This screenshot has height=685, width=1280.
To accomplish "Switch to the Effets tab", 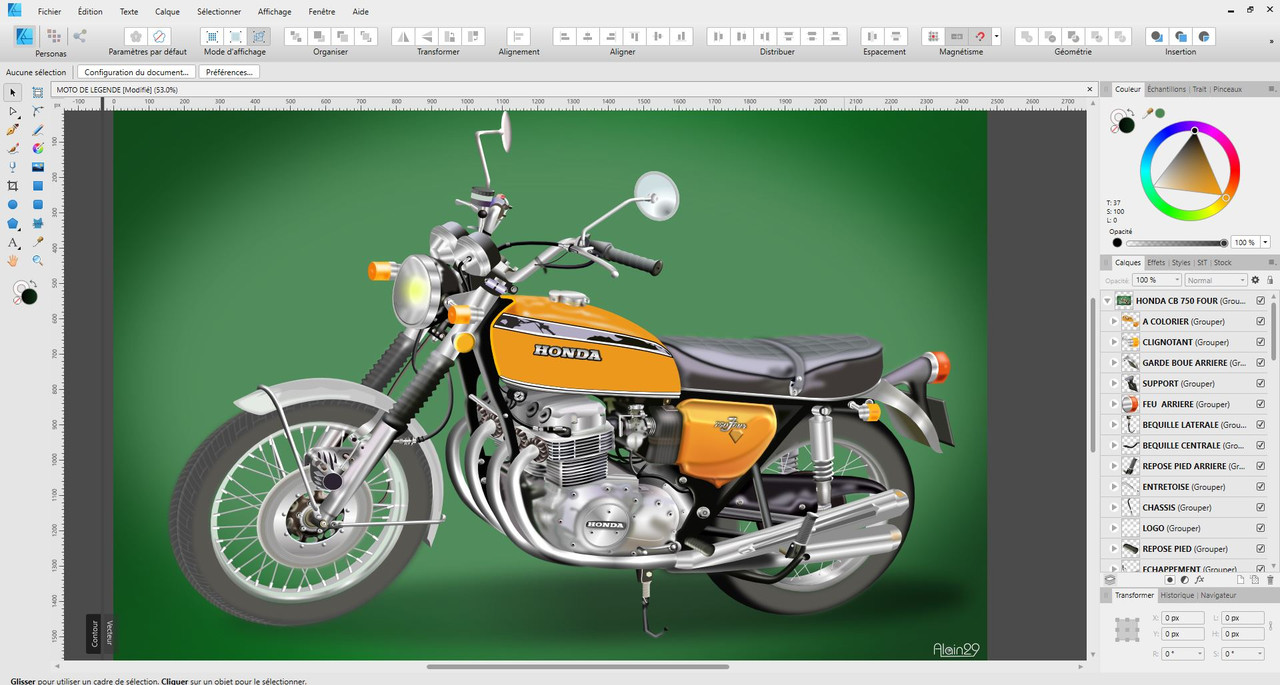I will 1156,263.
